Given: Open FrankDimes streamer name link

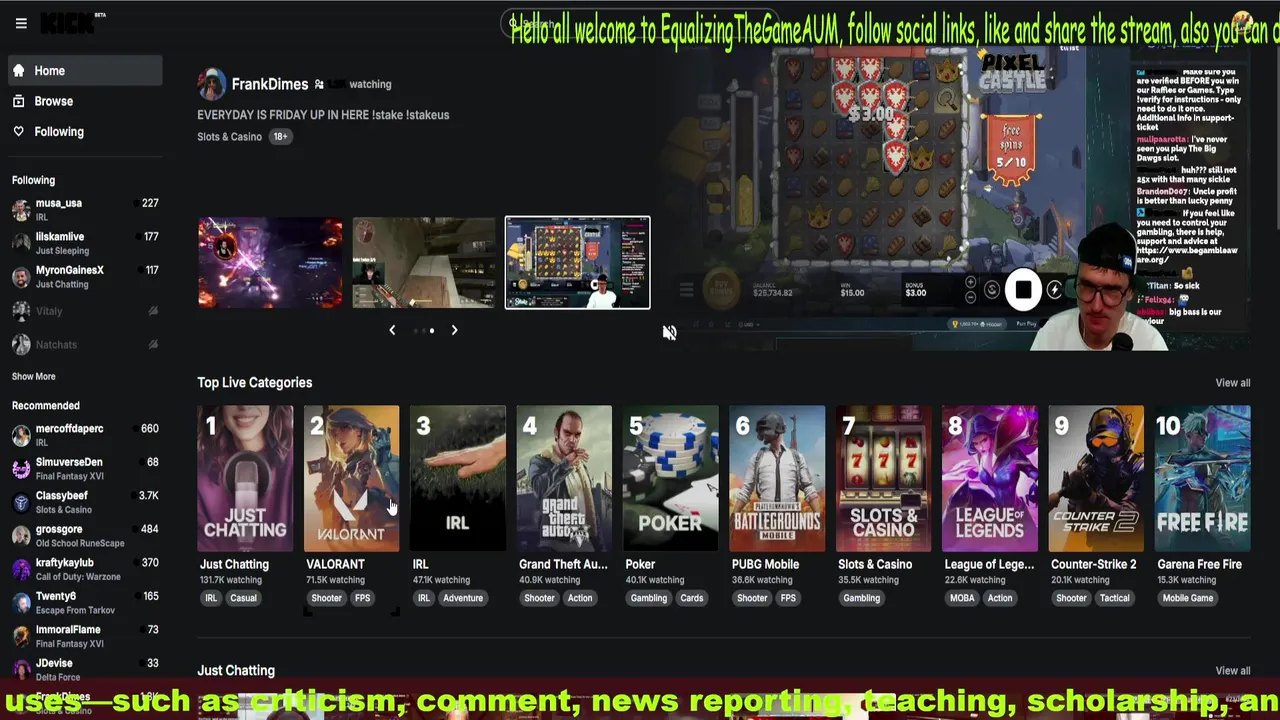Looking at the screenshot, I should pos(270,84).
